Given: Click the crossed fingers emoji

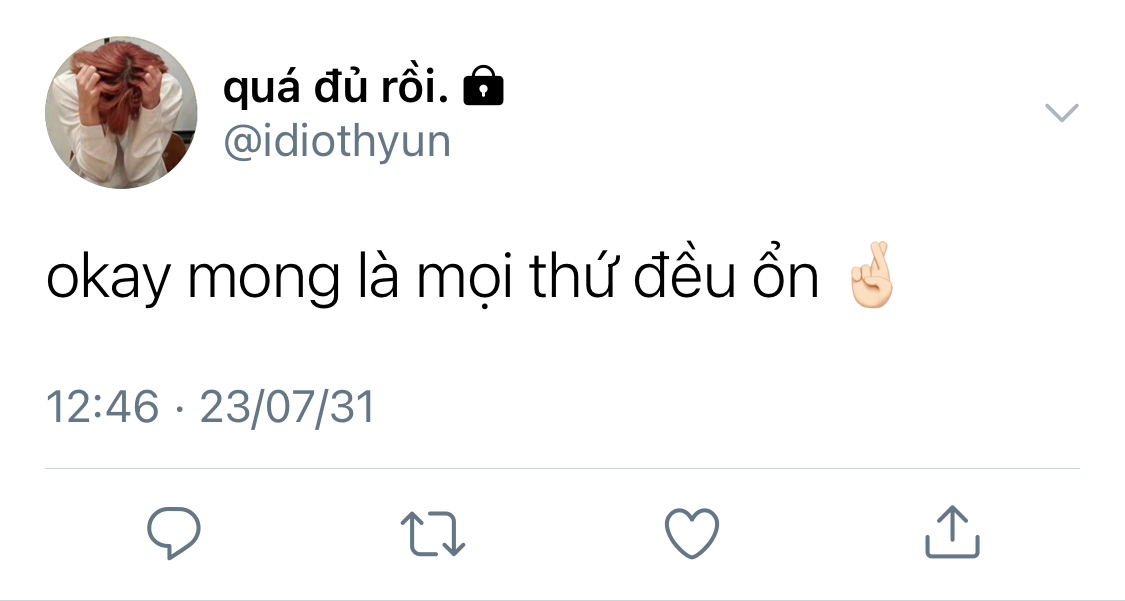Looking at the screenshot, I should coord(871,276).
